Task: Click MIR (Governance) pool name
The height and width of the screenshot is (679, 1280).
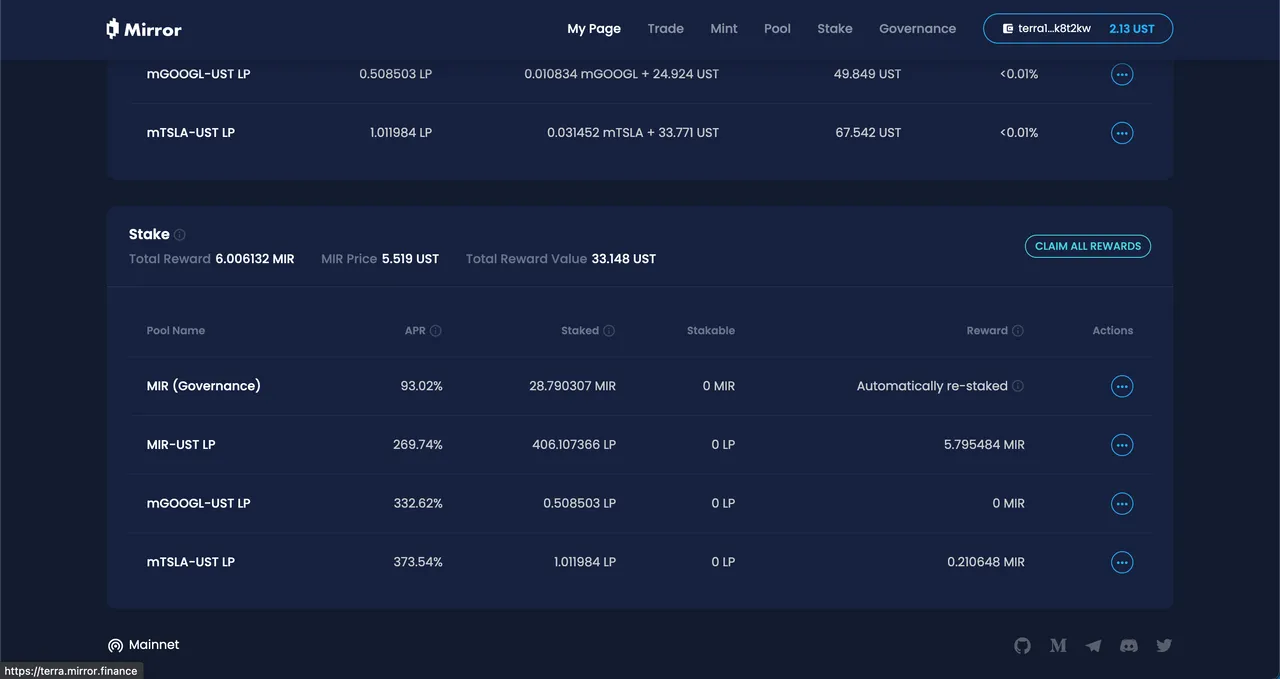Action: pos(203,386)
